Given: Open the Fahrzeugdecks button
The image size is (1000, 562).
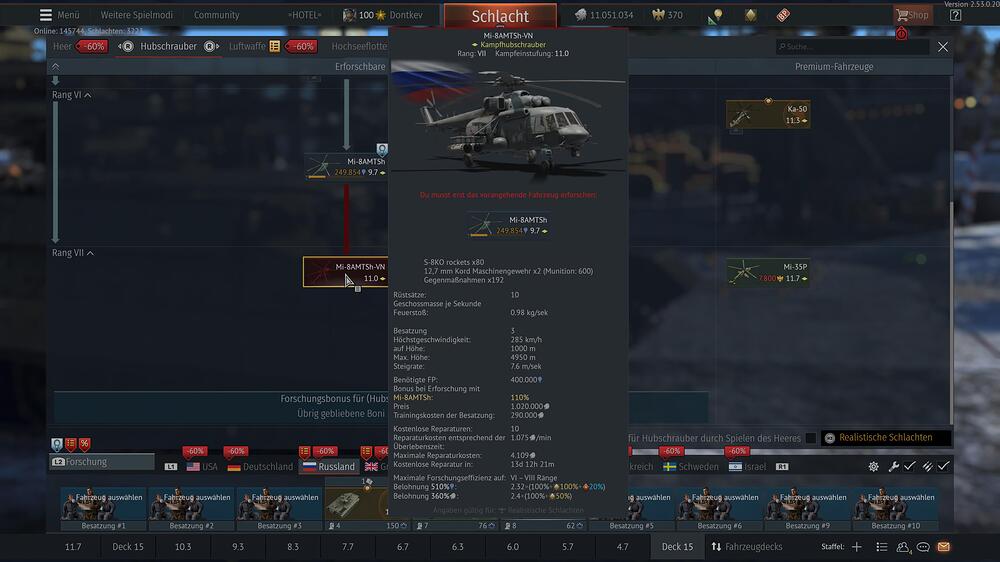Looking at the screenshot, I should pos(747,547).
